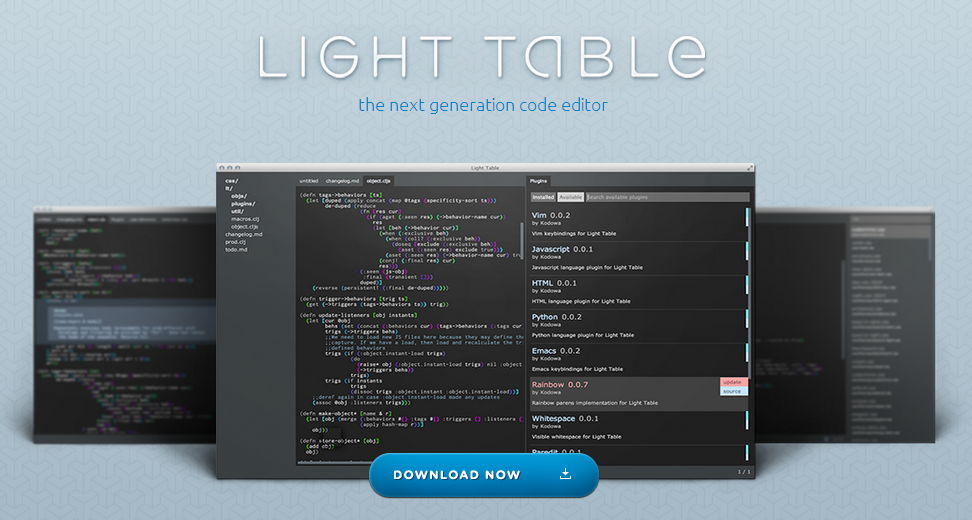Select the Whitespace 0.0.1 plugin entry
Image resolution: width=972 pixels, height=520 pixels.
click(x=638, y=428)
